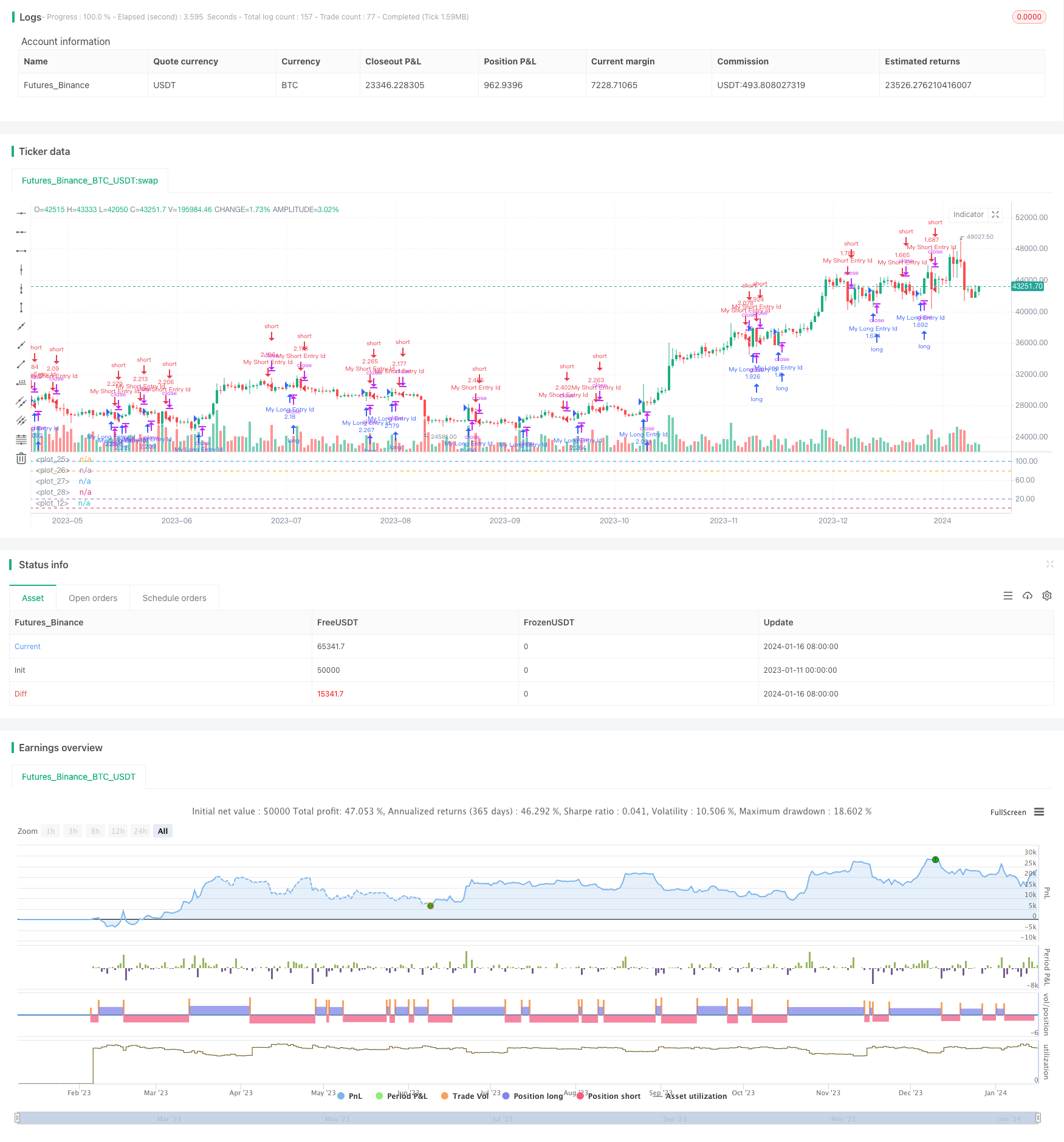Collapse the Status info panel icon

tap(1049, 564)
